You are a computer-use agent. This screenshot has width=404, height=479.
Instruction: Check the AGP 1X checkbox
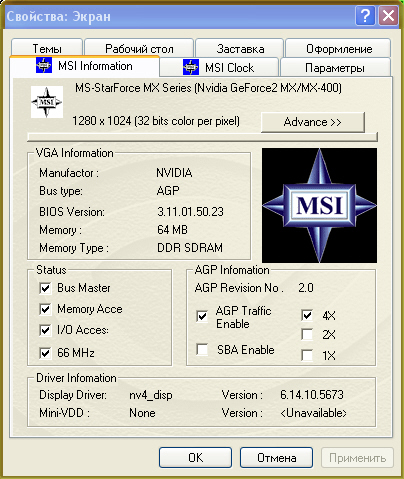pos(307,355)
